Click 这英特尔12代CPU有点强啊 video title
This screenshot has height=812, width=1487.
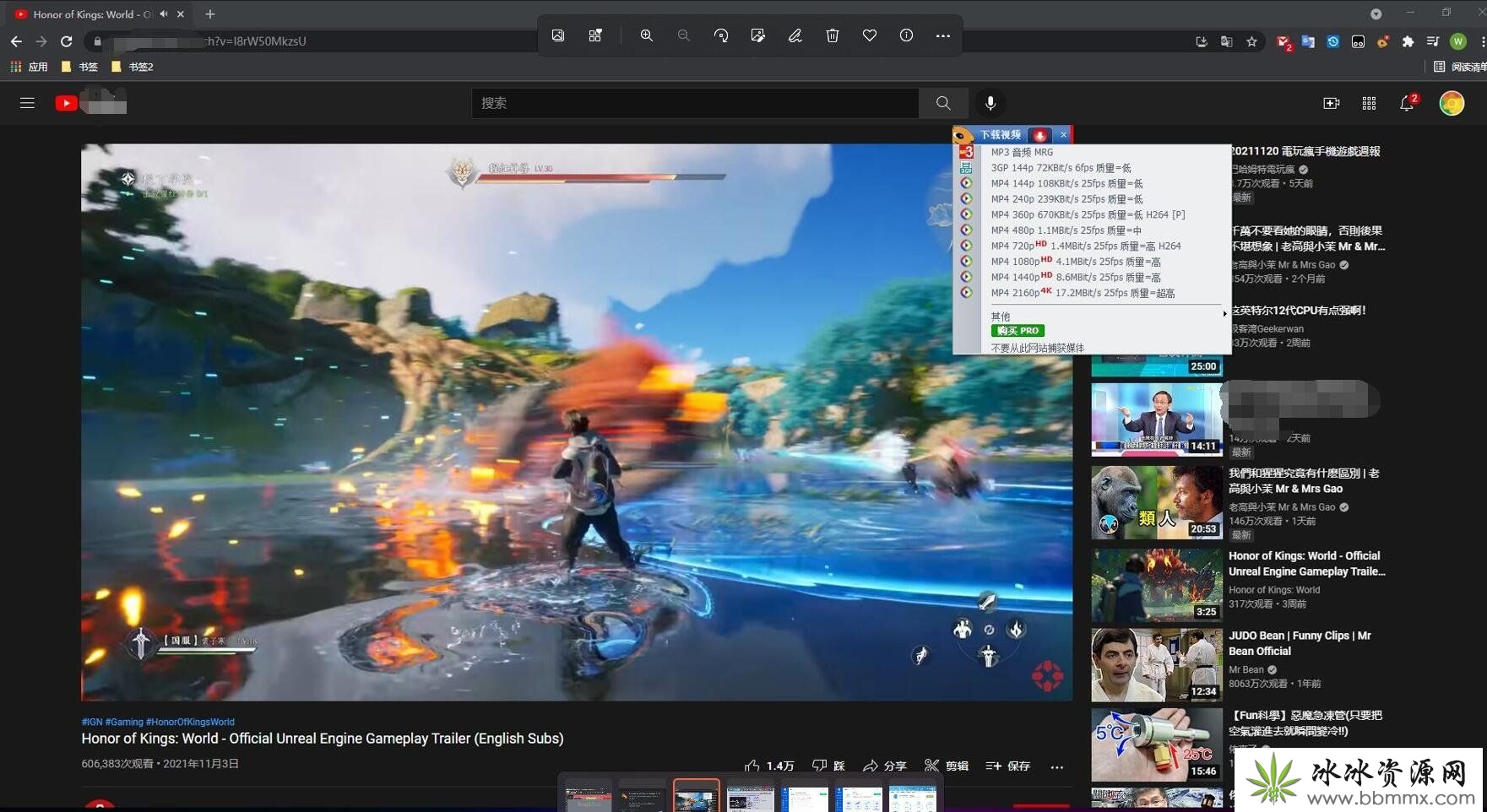1298,311
